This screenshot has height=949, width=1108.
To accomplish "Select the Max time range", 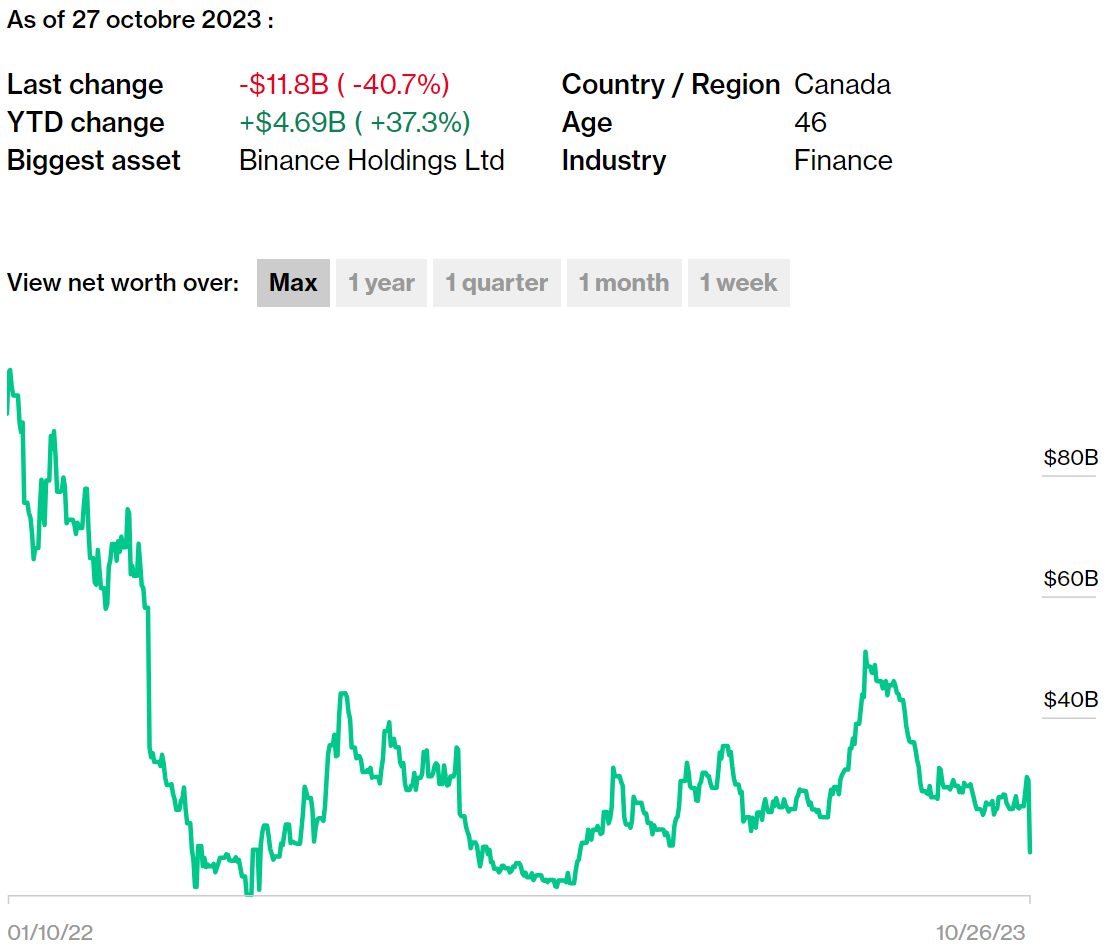I will click(x=293, y=283).
